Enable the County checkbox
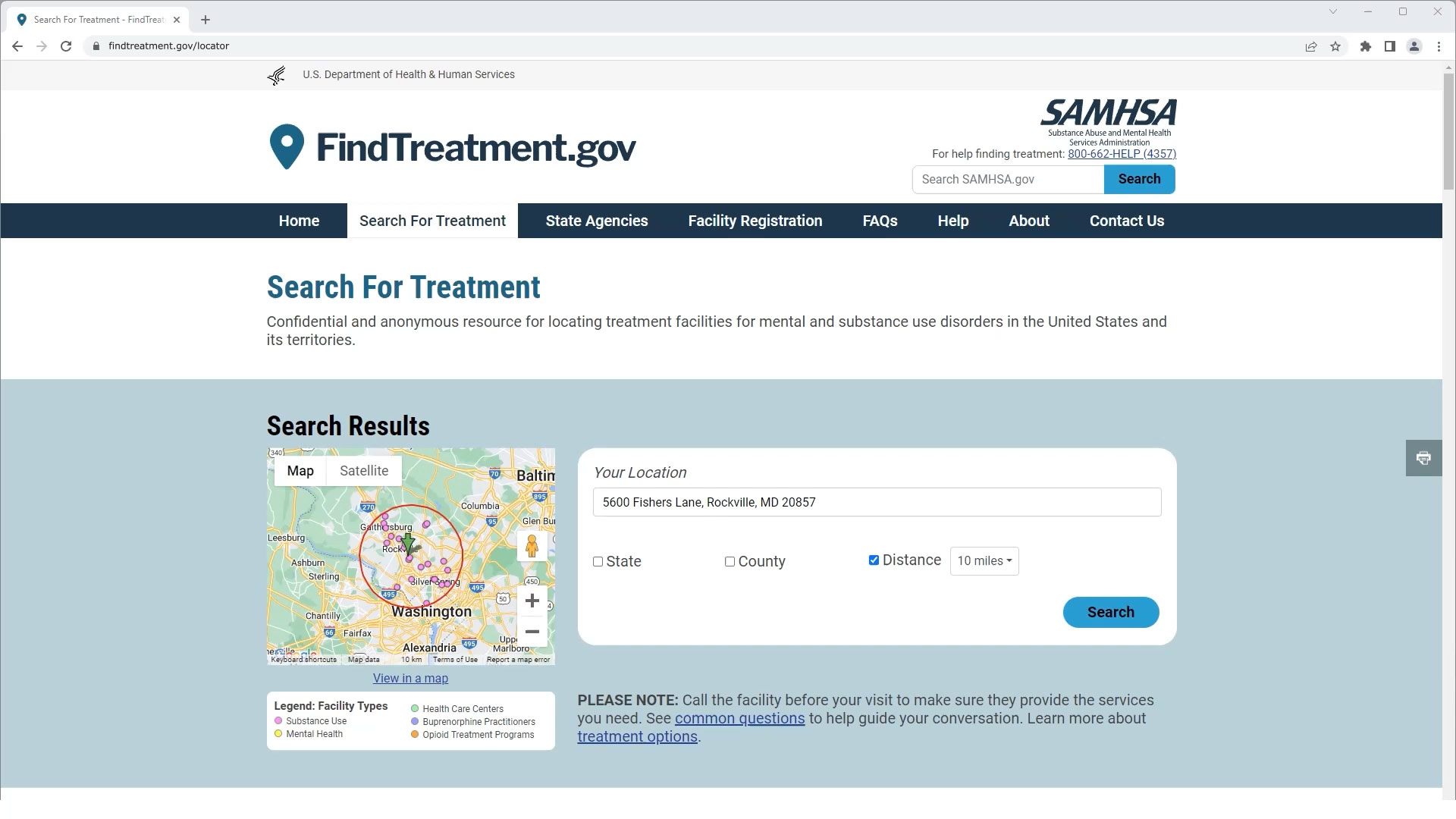Image resolution: width=1456 pixels, height=819 pixels. tap(730, 562)
